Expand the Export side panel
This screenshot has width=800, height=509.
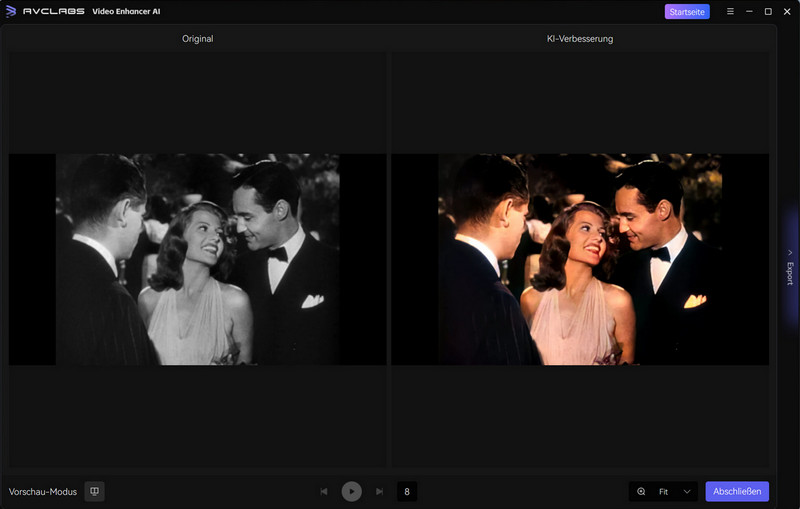tap(790, 266)
